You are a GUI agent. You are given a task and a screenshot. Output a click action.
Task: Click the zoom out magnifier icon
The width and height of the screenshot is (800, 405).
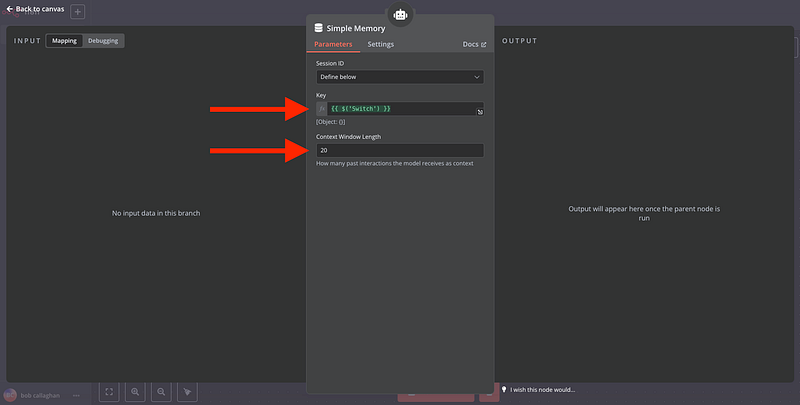(161, 393)
